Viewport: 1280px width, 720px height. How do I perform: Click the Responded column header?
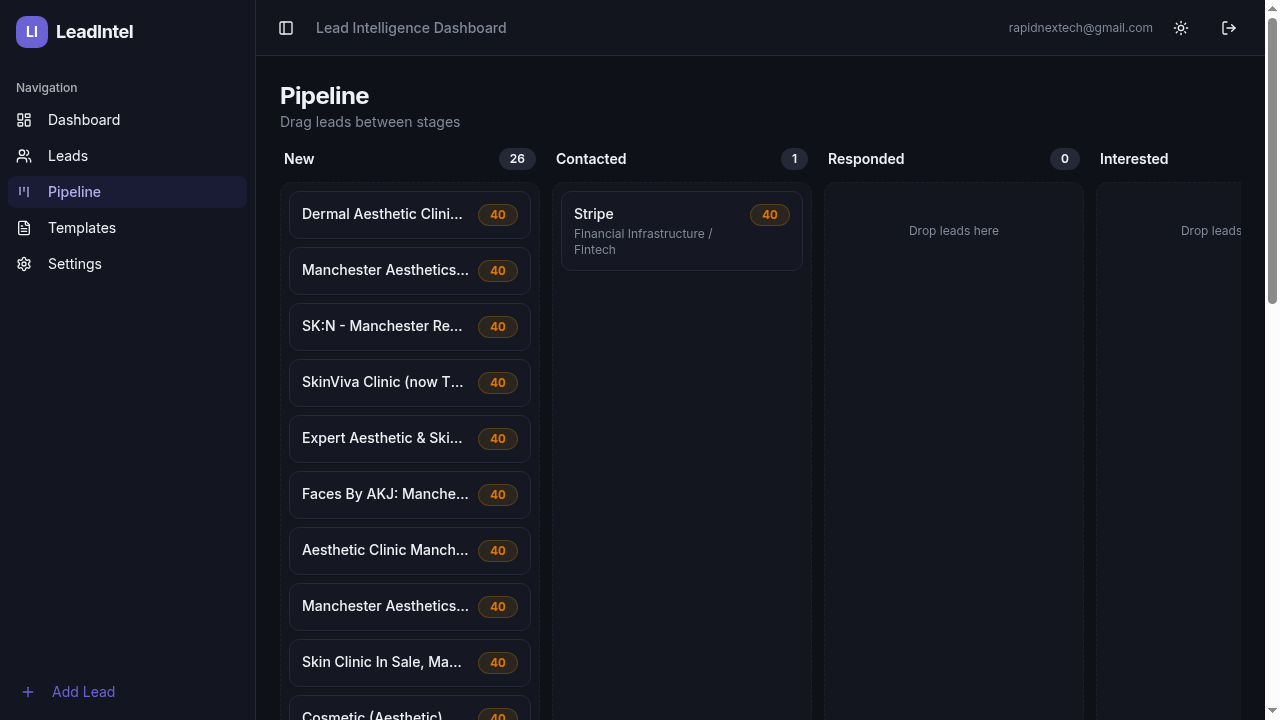tap(866, 159)
